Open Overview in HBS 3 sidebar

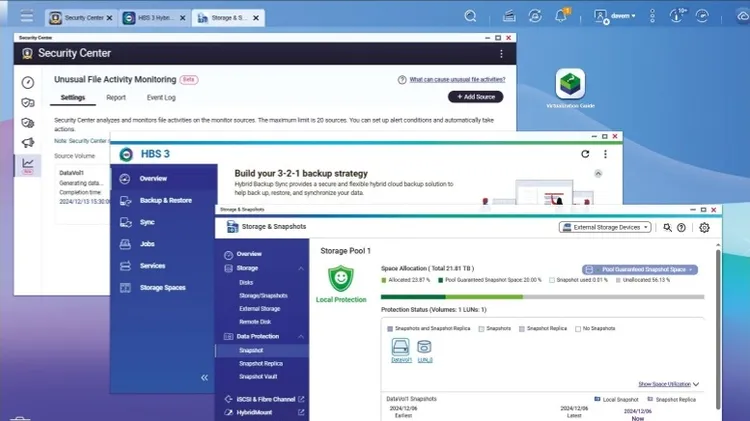pyautogui.click(x=164, y=178)
